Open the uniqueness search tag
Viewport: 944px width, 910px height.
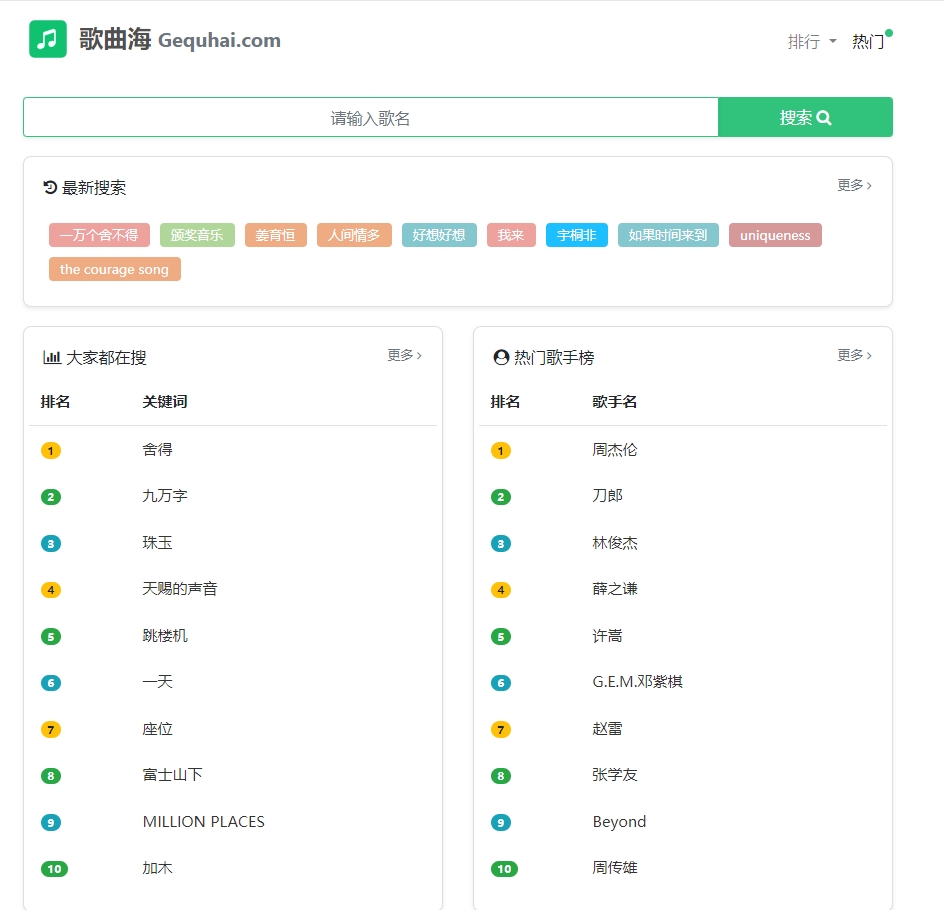point(776,235)
